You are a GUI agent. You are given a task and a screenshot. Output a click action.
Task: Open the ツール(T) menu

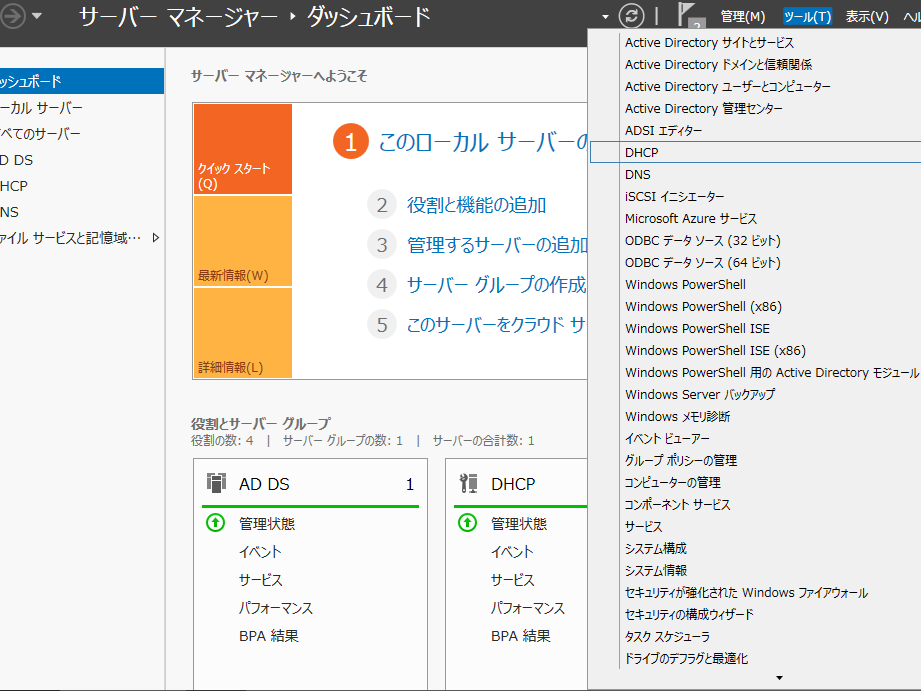tap(808, 16)
